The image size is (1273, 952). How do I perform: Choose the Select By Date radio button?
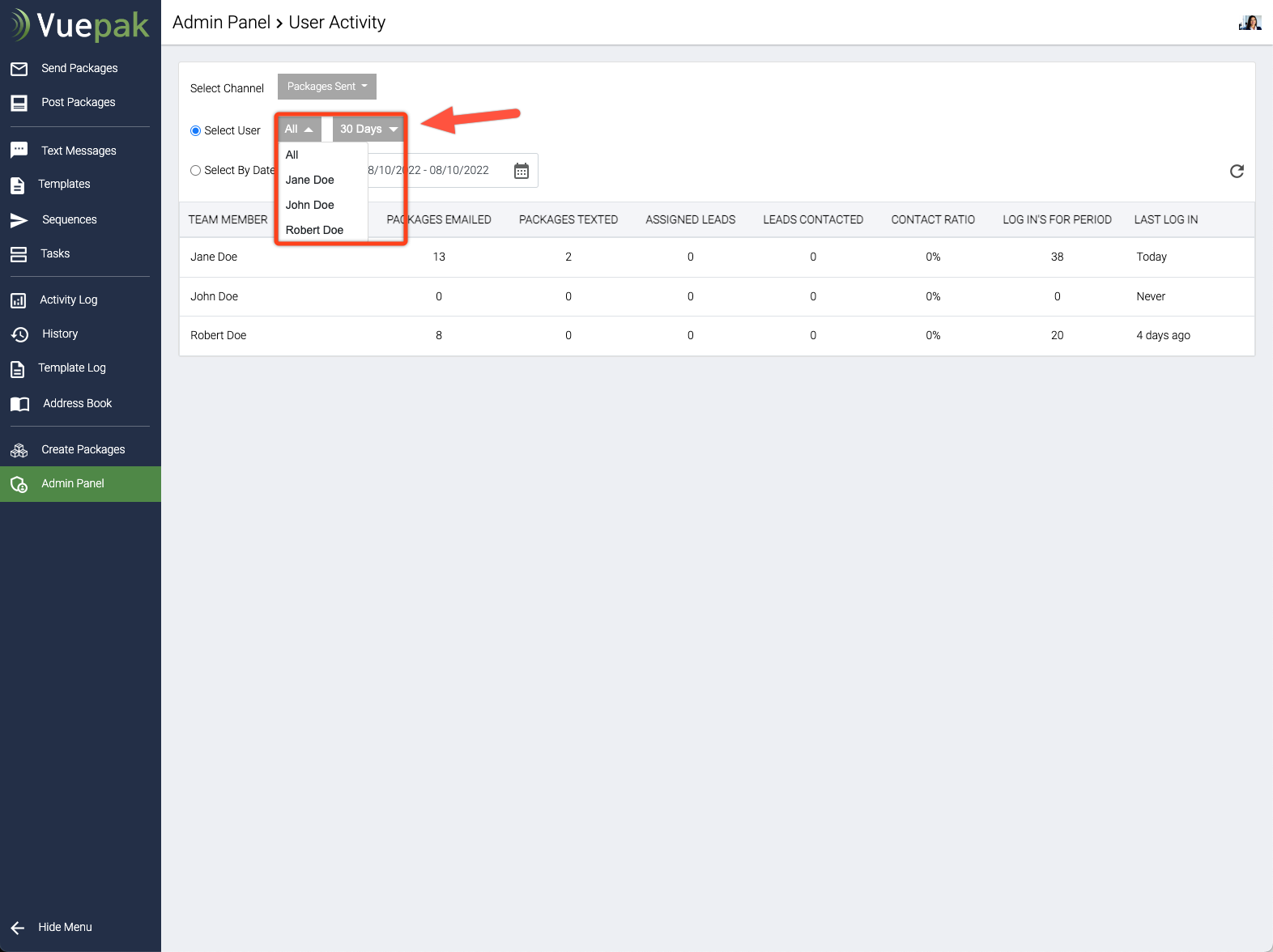(196, 171)
